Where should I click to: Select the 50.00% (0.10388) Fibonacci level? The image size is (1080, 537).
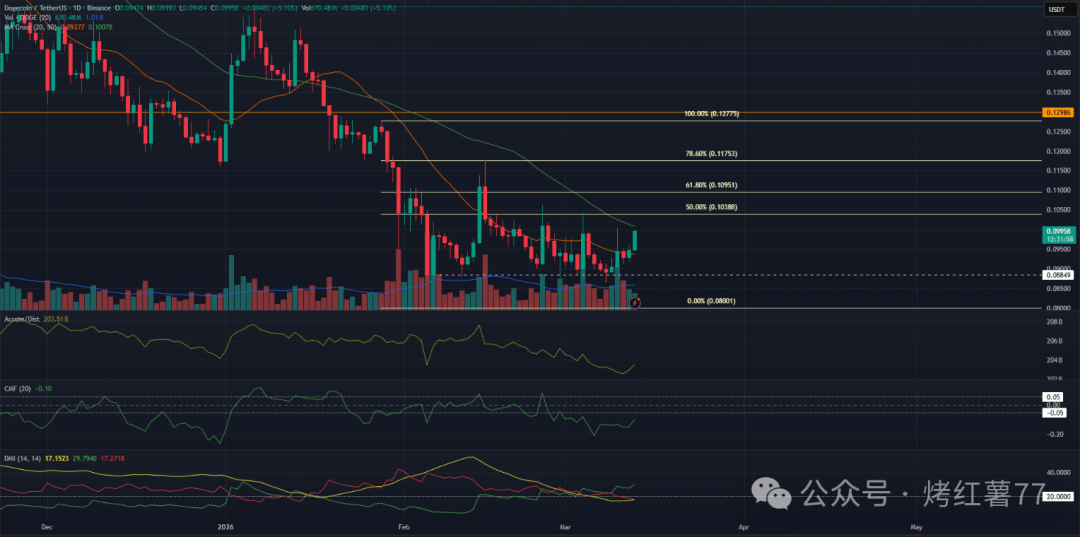pyautogui.click(x=711, y=207)
